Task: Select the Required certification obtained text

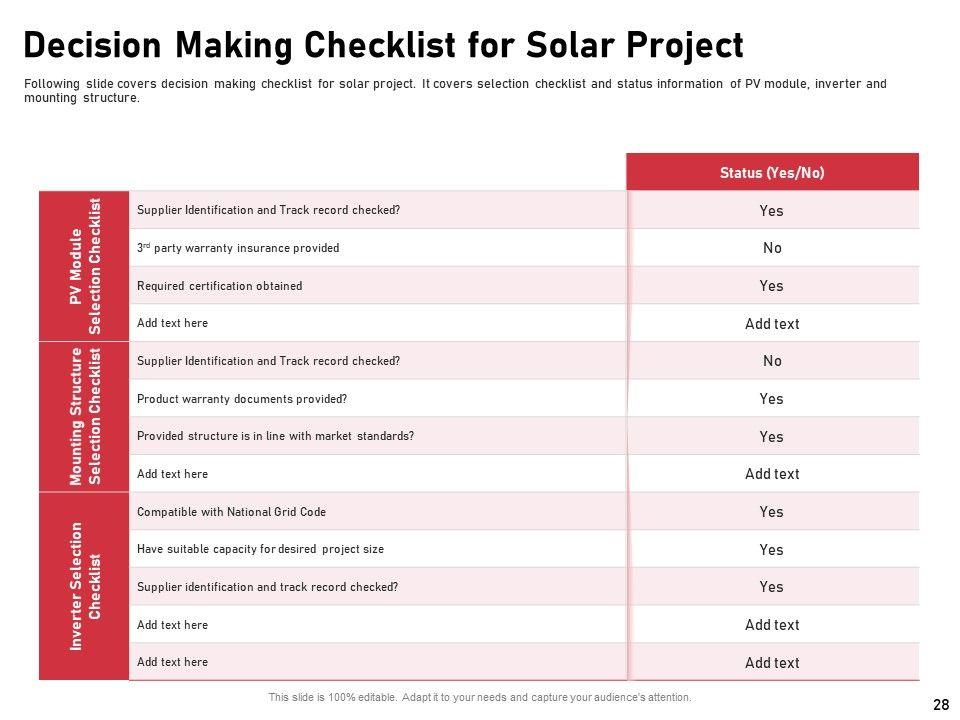Action: (x=219, y=286)
